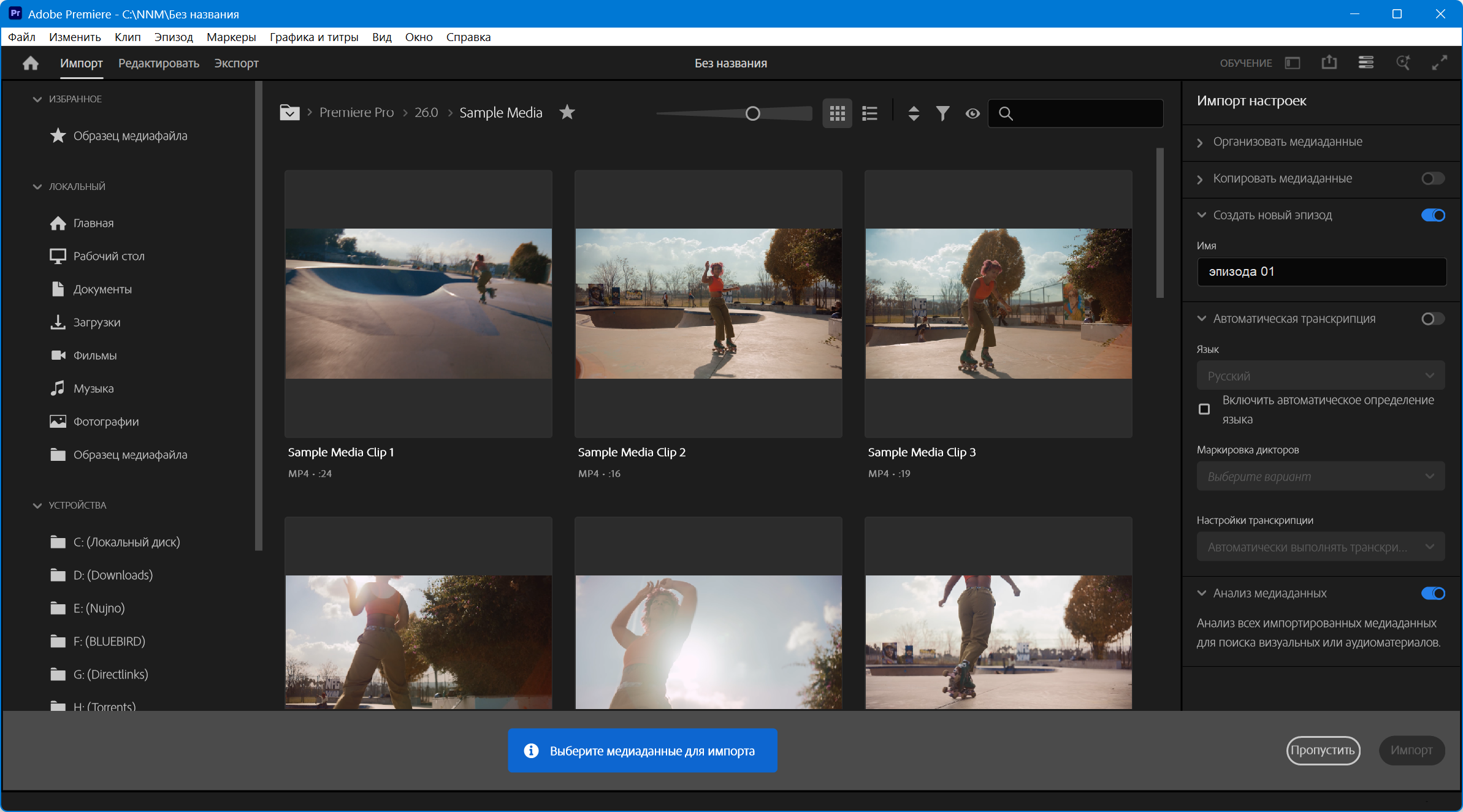This screenshot has height=812, width=1463.
Task: Open the sort order arrows icon
Action: click(x=914, y=113)
